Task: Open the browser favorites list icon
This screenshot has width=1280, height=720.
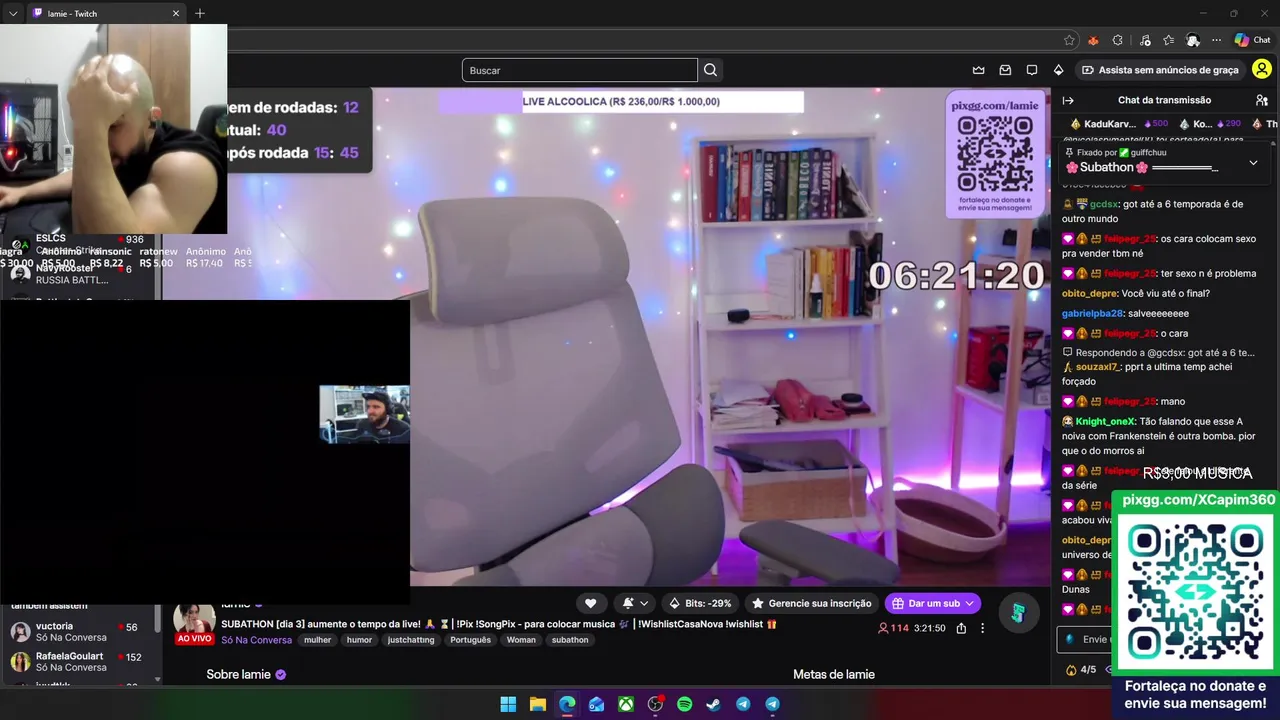Action: click(x=1168, y=40)
